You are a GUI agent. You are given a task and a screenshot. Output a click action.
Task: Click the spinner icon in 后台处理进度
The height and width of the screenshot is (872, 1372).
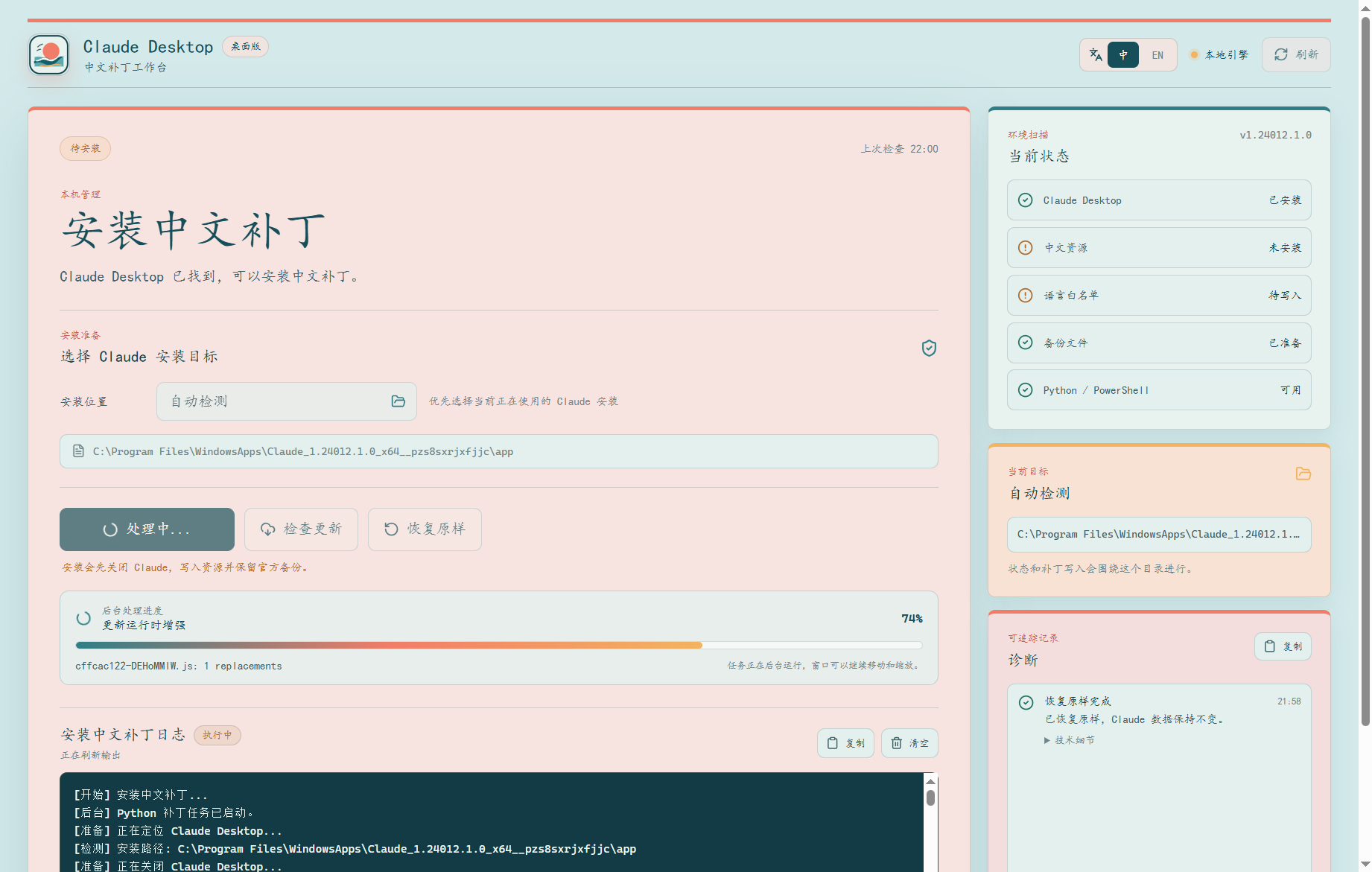(83, 618)
